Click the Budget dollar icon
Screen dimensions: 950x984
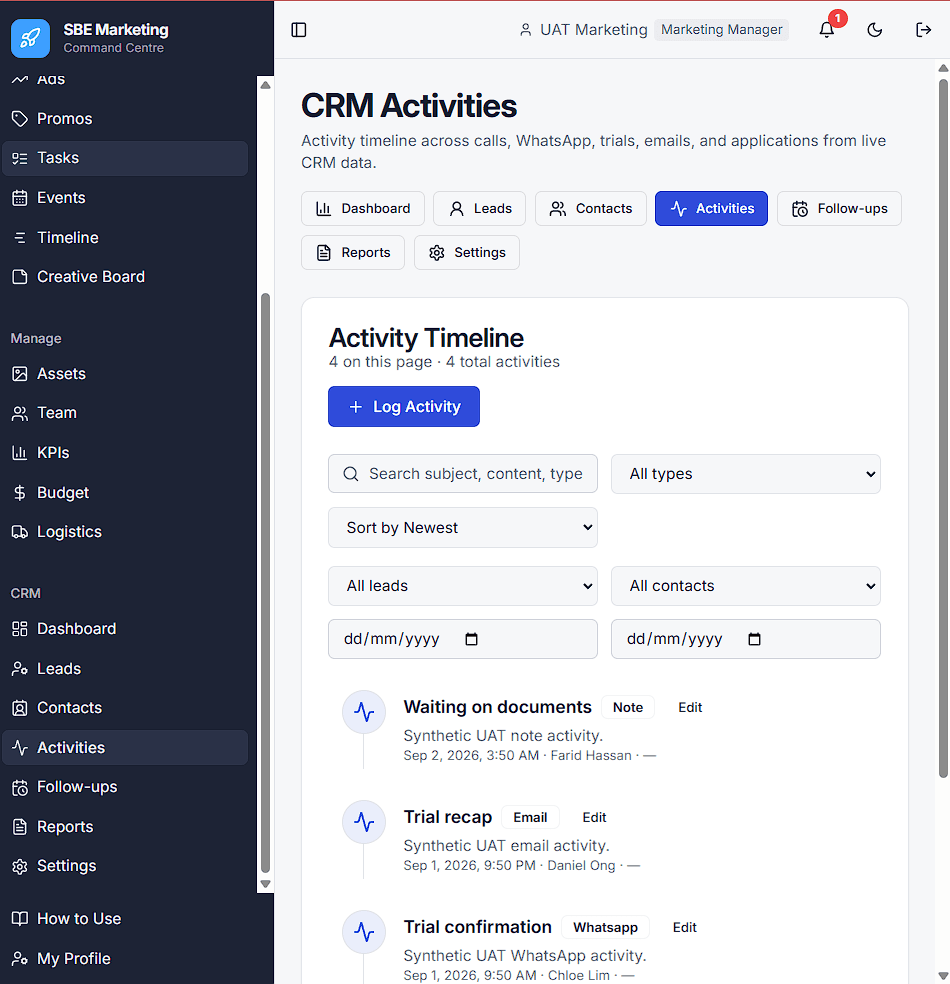pos(20,493)
